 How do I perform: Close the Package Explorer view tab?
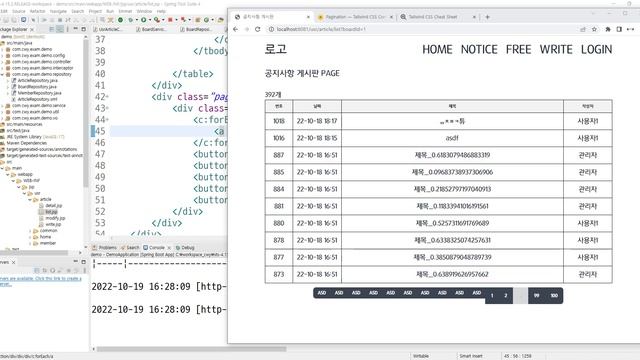click(32, 29)
